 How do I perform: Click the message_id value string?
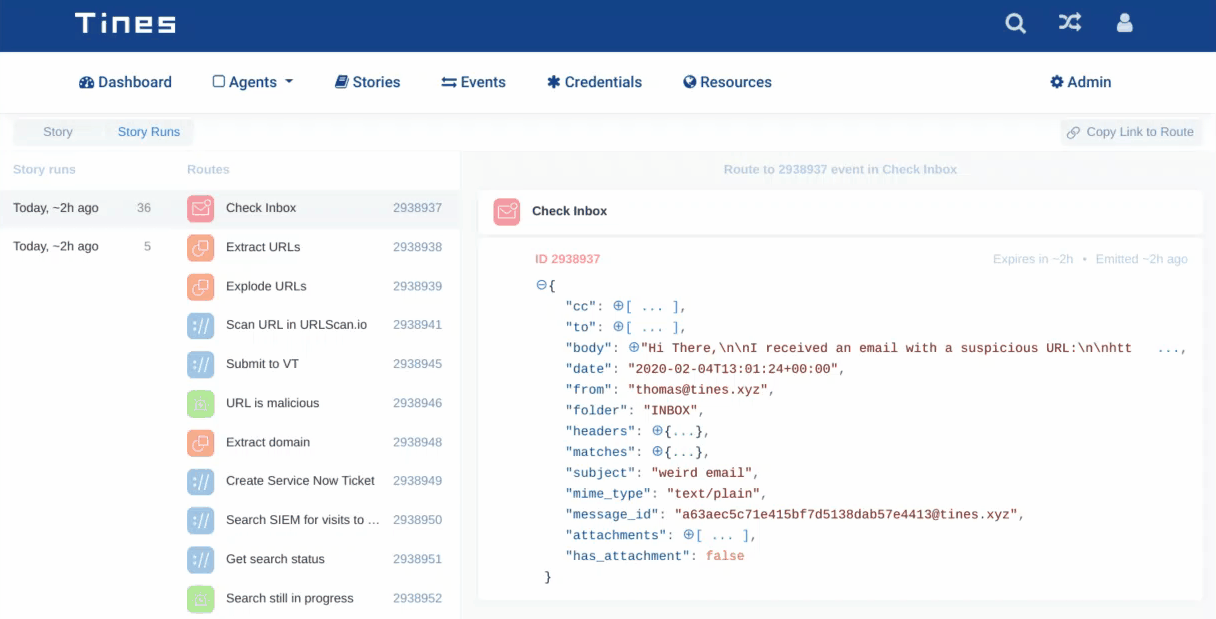pyautogui.click(x=848, y=515)
